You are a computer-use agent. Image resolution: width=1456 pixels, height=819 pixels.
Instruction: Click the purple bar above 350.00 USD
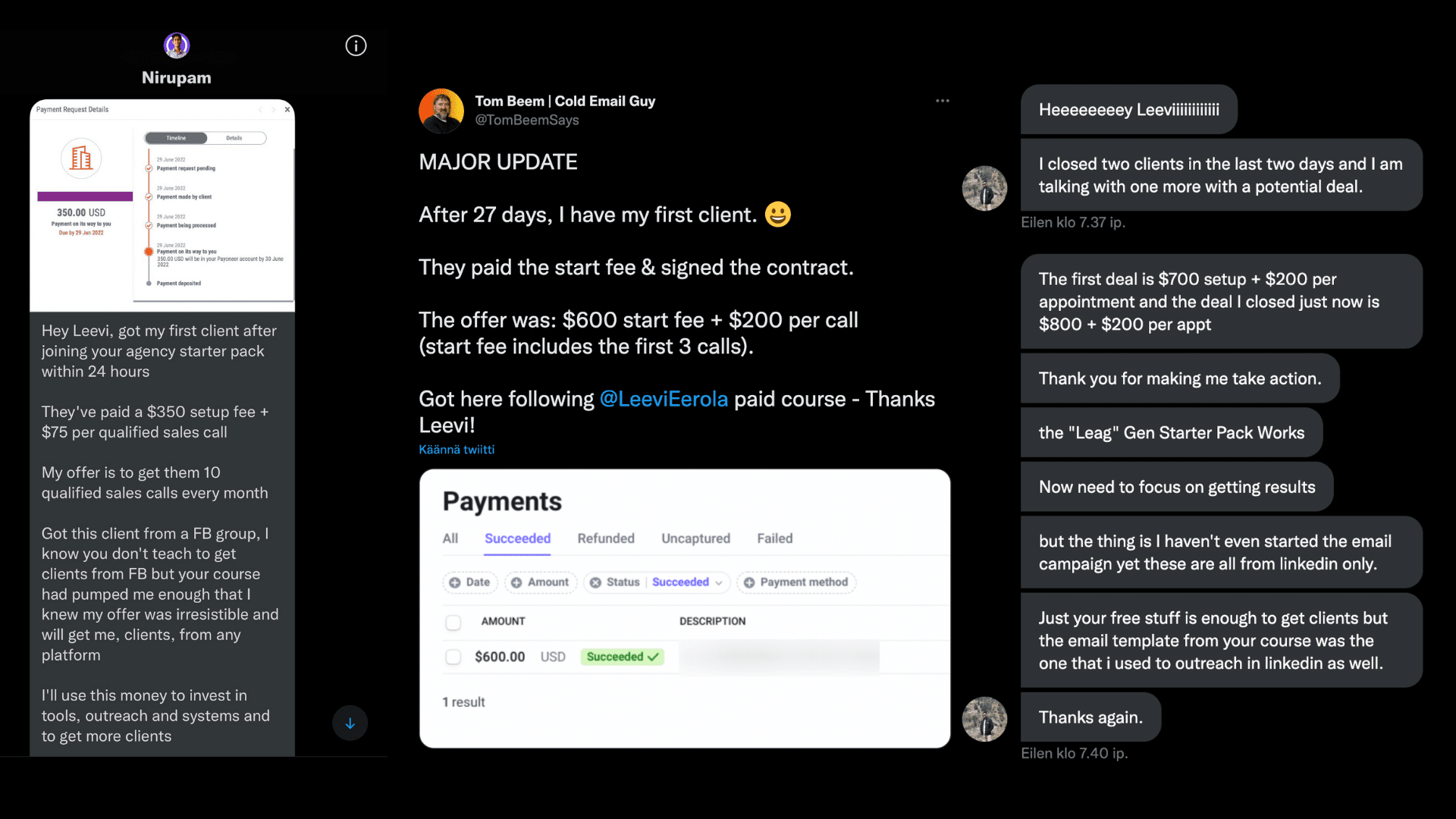85,196
